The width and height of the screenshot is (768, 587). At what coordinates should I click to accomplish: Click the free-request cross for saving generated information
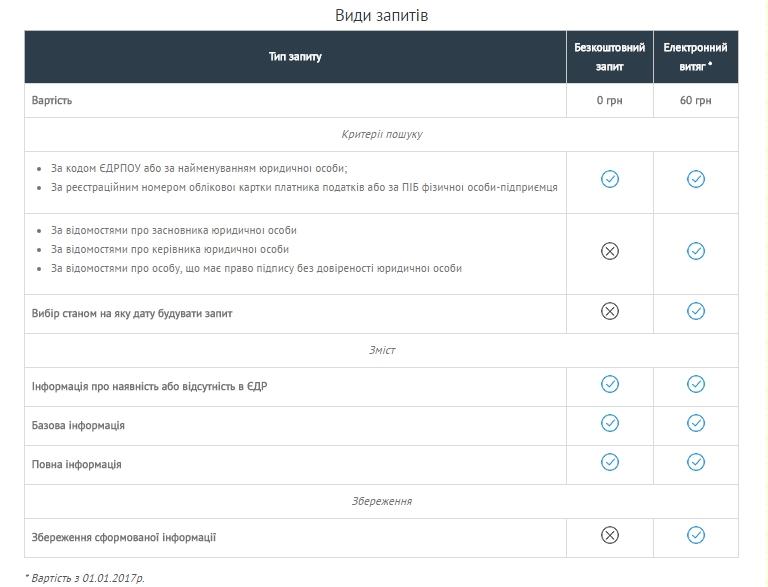click(x=610, y=535)
